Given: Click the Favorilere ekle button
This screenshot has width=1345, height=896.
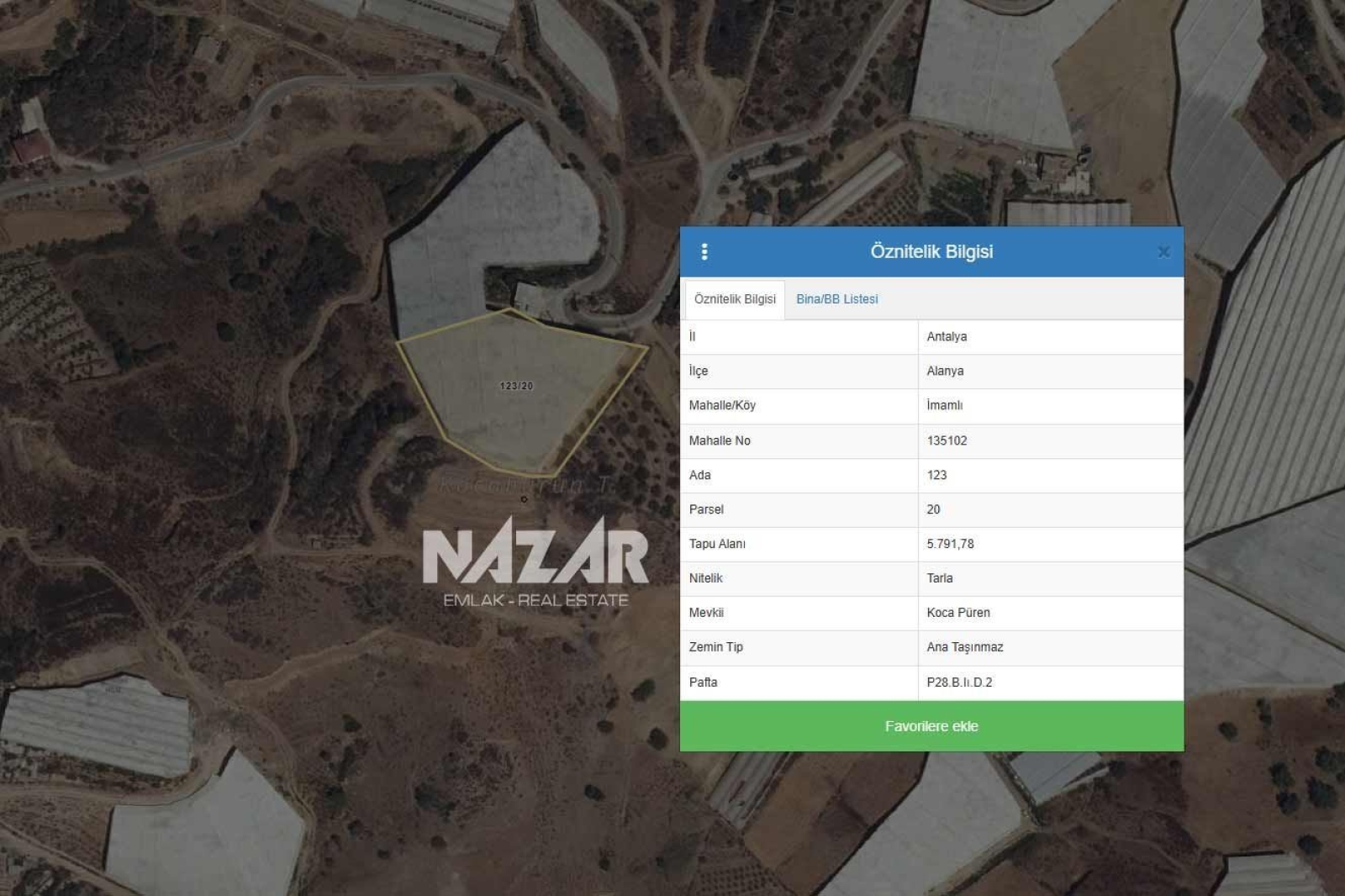Looking at the screenshot, I should (931, 726).
